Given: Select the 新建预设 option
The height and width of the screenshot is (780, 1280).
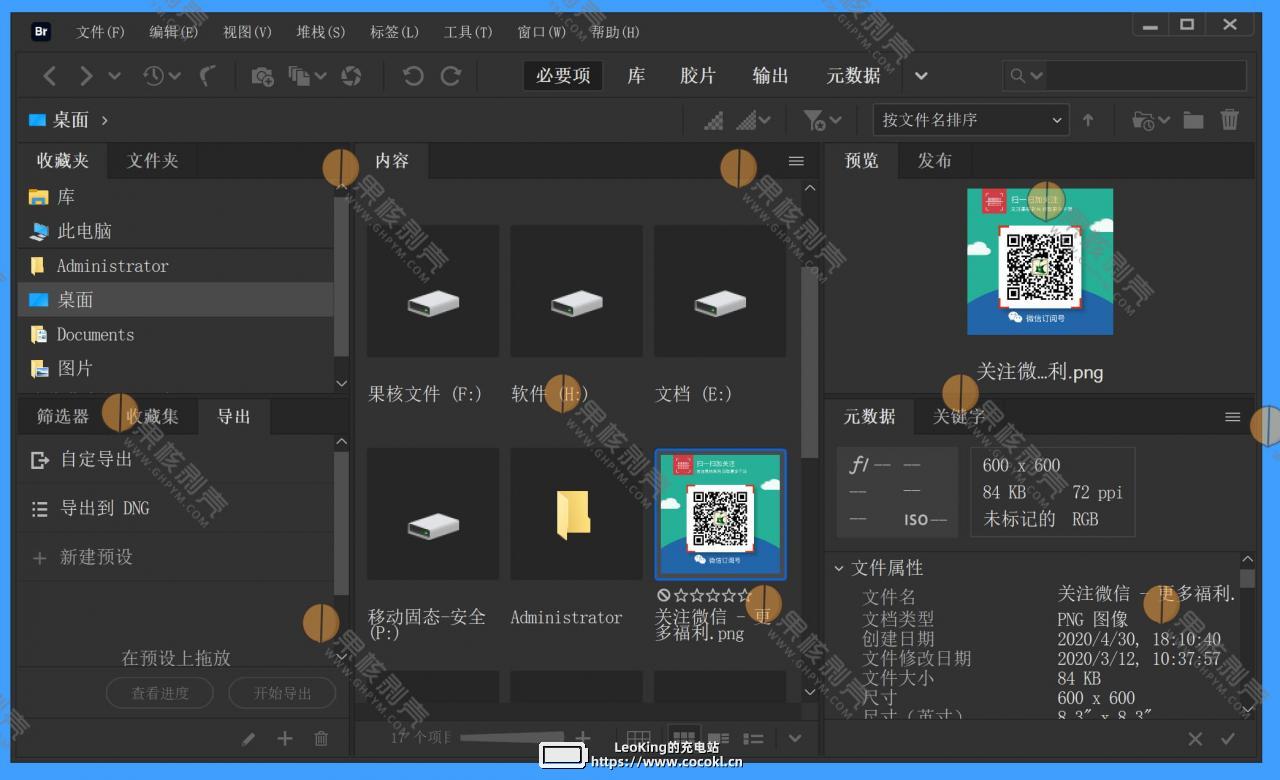Looking at the screenshot, I should (x=96, y=557).
